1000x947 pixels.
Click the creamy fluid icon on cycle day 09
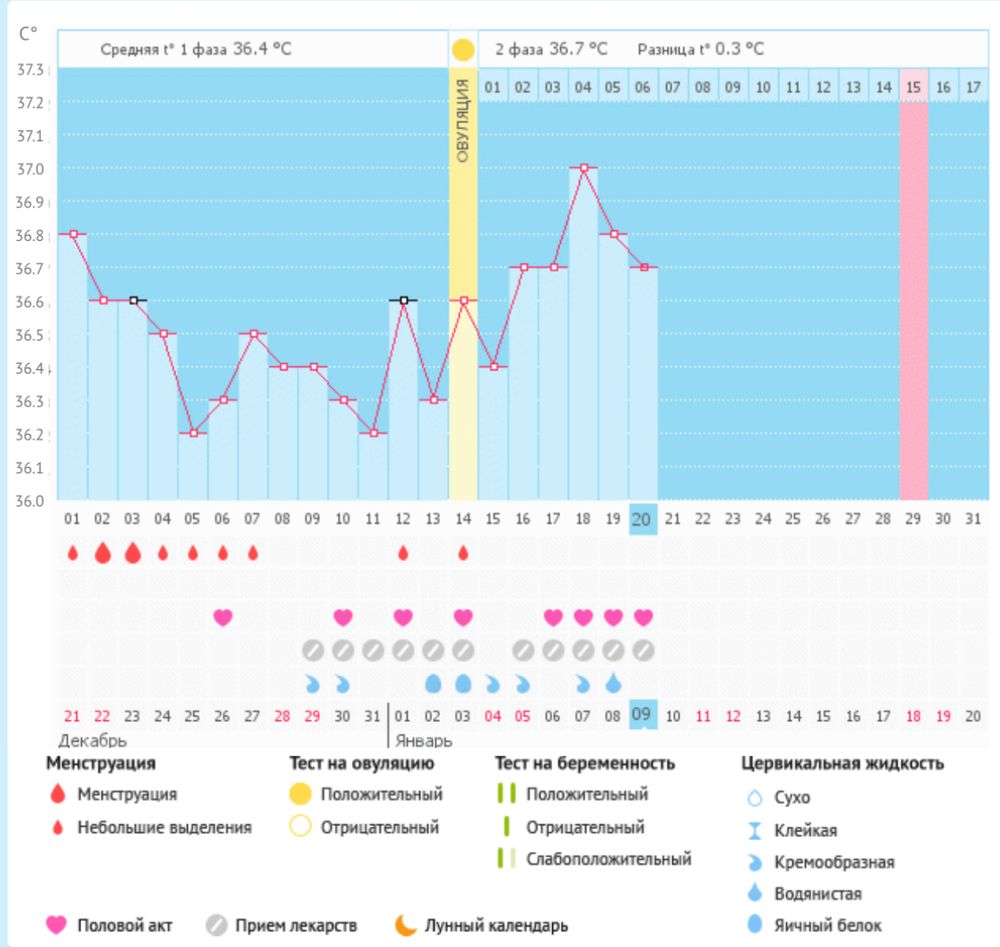pyautogui.click(x=312, y=684)
